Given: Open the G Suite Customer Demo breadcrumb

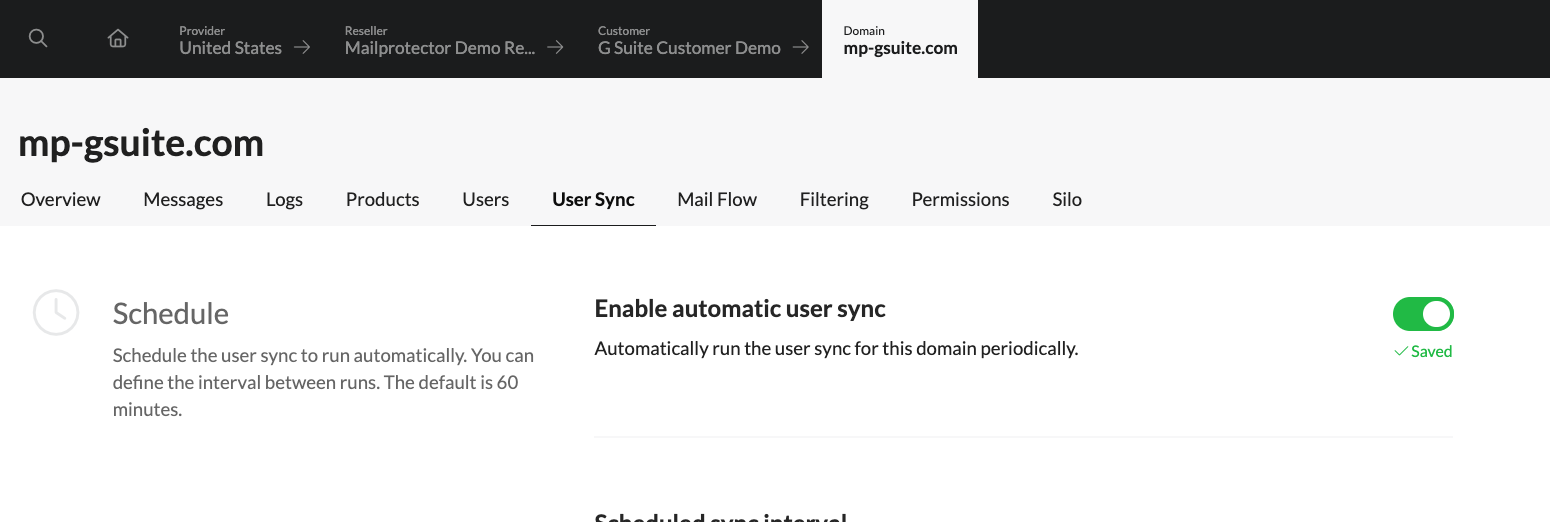Looking at the screenshot, I should [689, 47].
